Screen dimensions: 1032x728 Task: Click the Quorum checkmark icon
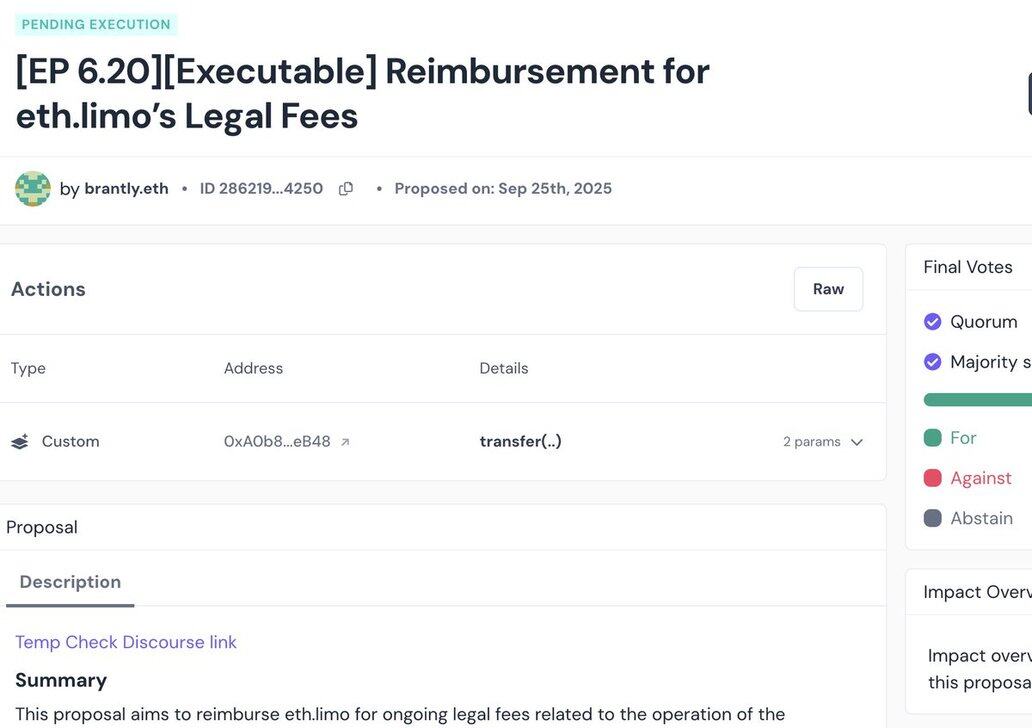(x=933, y=322)
